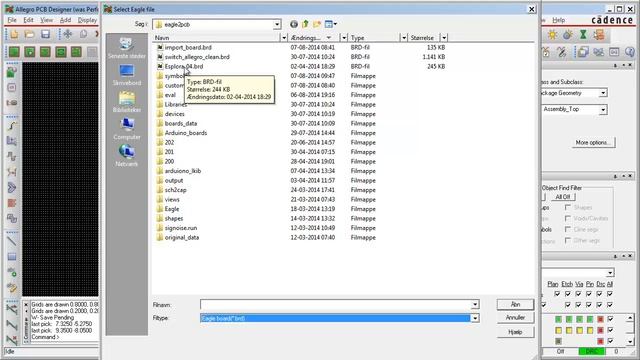This screenshot has width=640, height=360.
Task: Click All Off button in Find Filter
Action: pos(562,197)
